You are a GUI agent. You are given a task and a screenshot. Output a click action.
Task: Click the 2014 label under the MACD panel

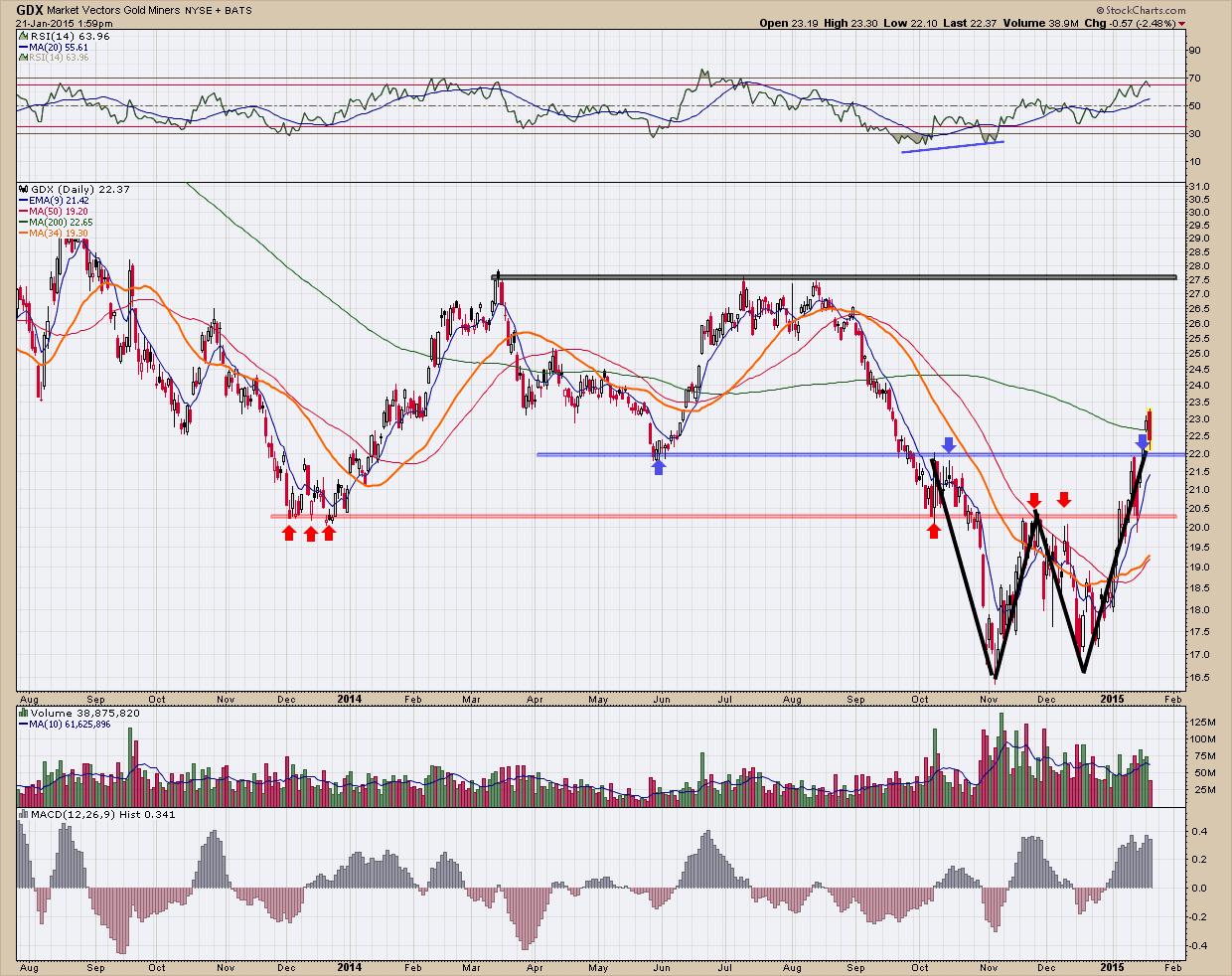click(349, 966)
